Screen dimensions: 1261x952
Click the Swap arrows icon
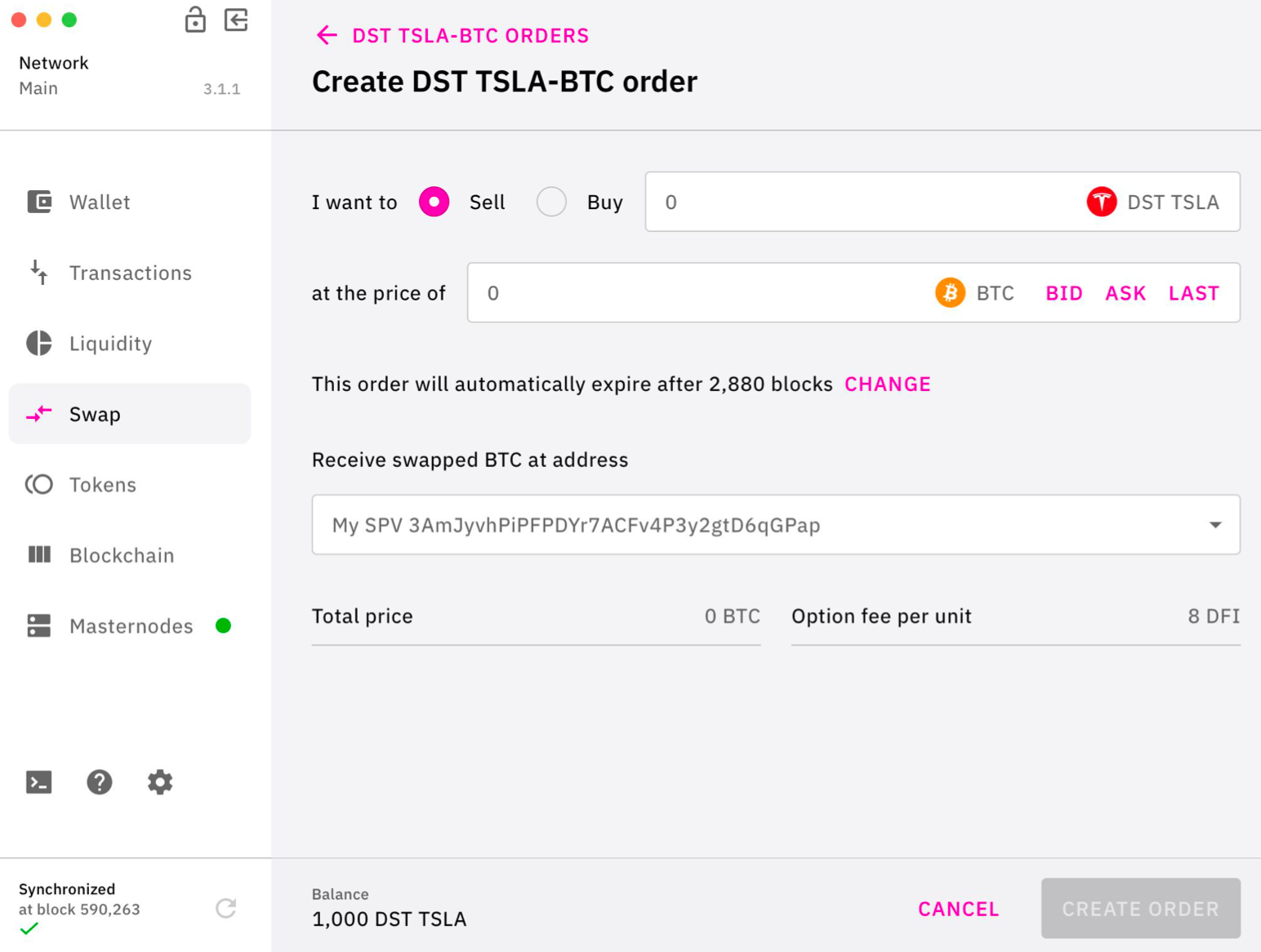(x=39, y=414)
